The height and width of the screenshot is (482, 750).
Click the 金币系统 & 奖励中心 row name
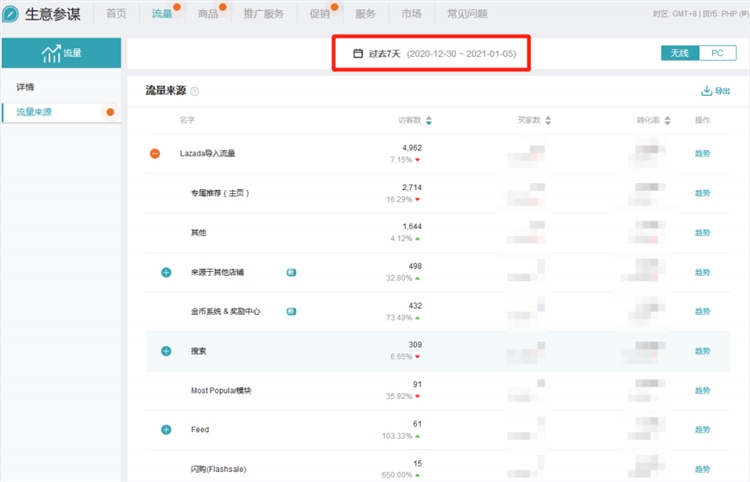[225, 311]
